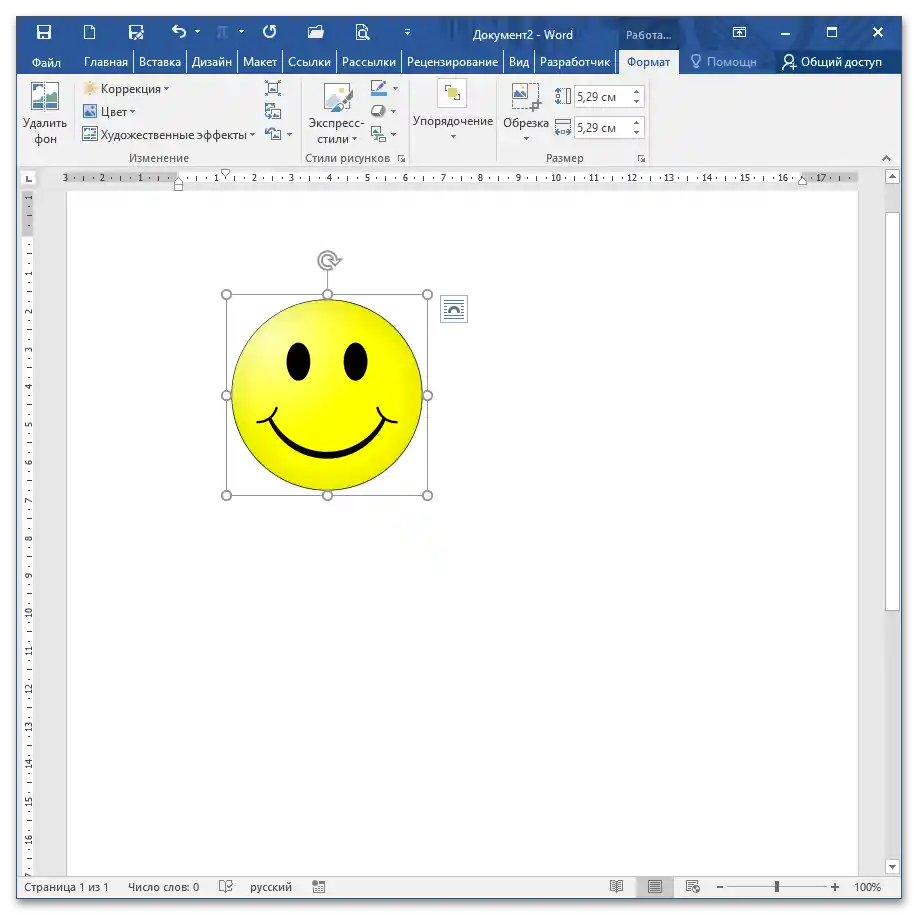Switch to the Вид tab
The height and width of the screenshot is (915, 918).
pyautogui.click(x=519, y=62)
